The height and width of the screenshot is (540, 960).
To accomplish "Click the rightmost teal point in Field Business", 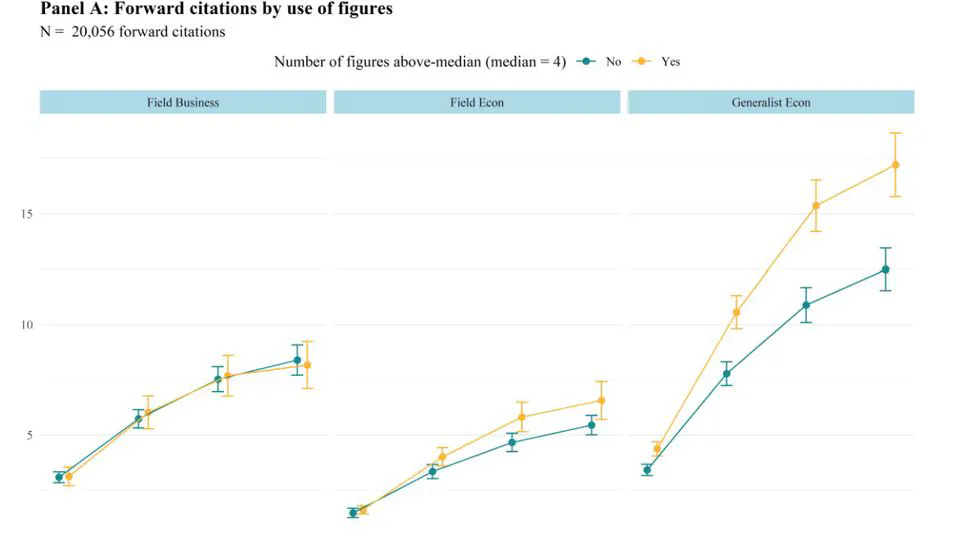I will [297, 360].
